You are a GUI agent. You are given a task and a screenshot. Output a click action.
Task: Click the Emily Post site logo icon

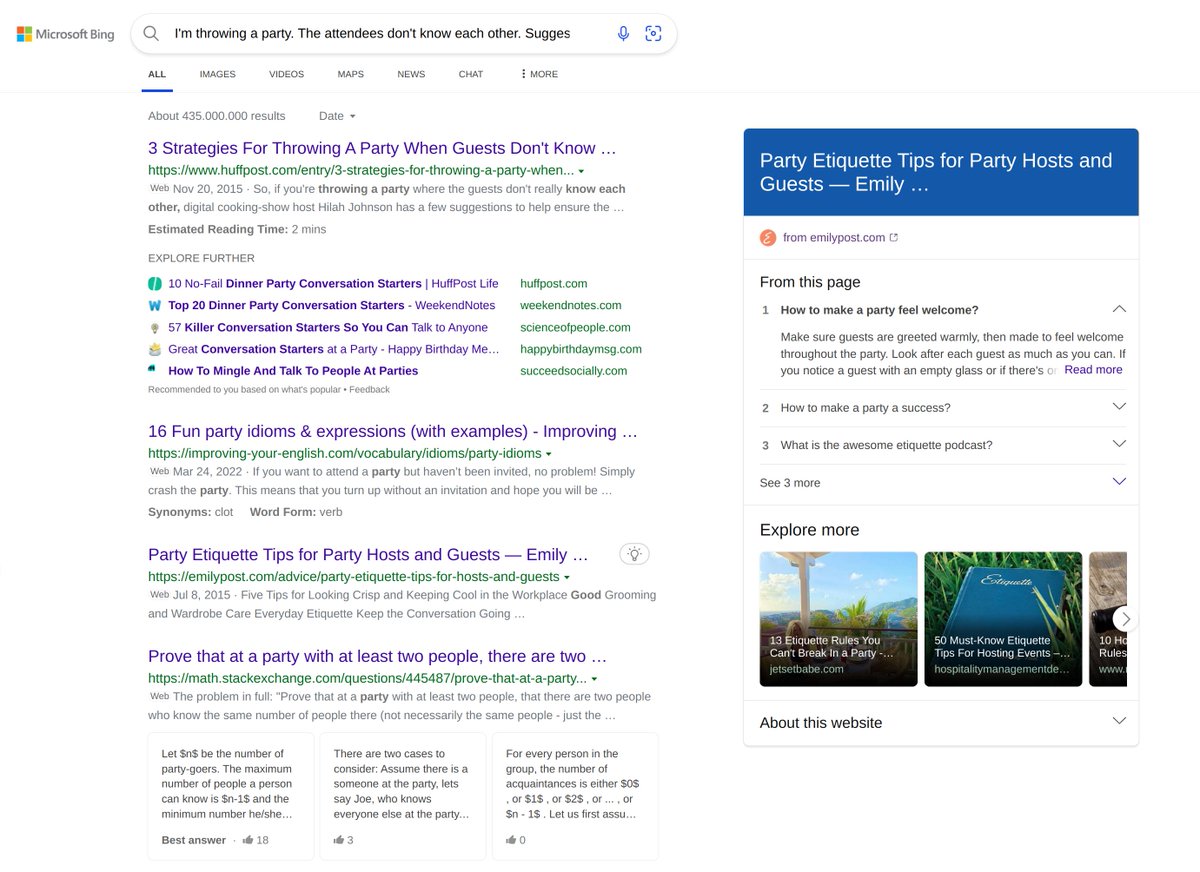[768, 238]
